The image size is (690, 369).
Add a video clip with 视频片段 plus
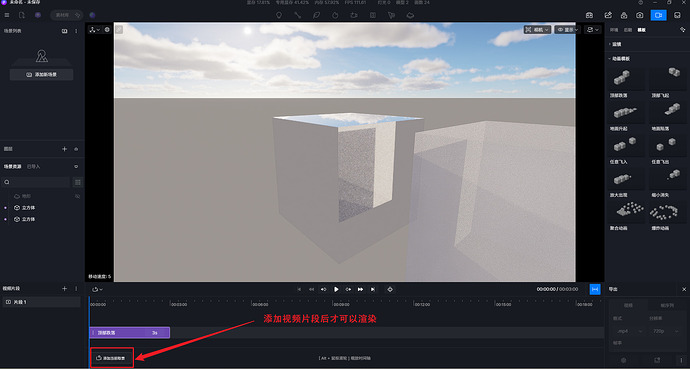tap(65, 289)
